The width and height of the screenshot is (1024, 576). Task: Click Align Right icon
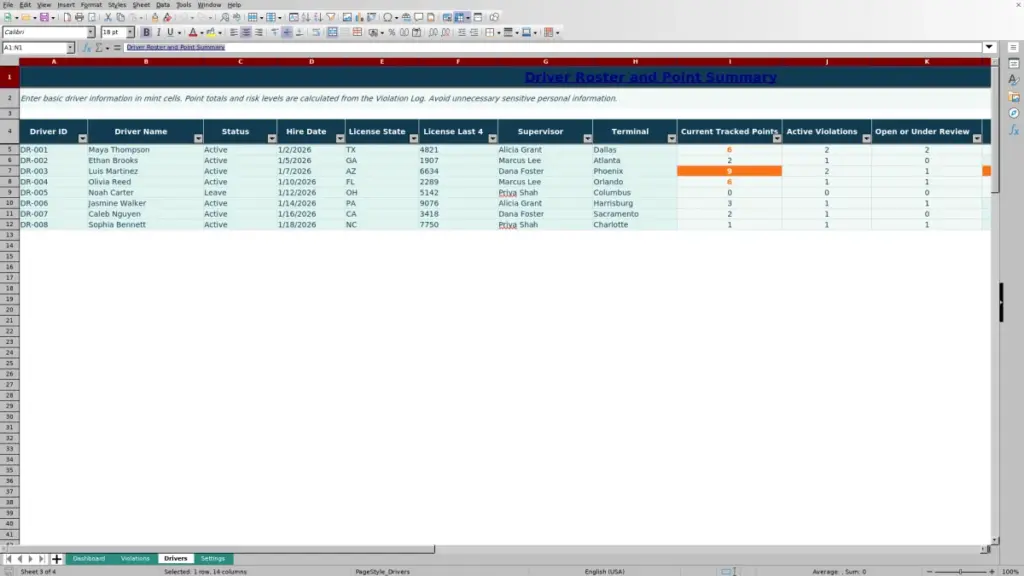(x=259, y=33)
